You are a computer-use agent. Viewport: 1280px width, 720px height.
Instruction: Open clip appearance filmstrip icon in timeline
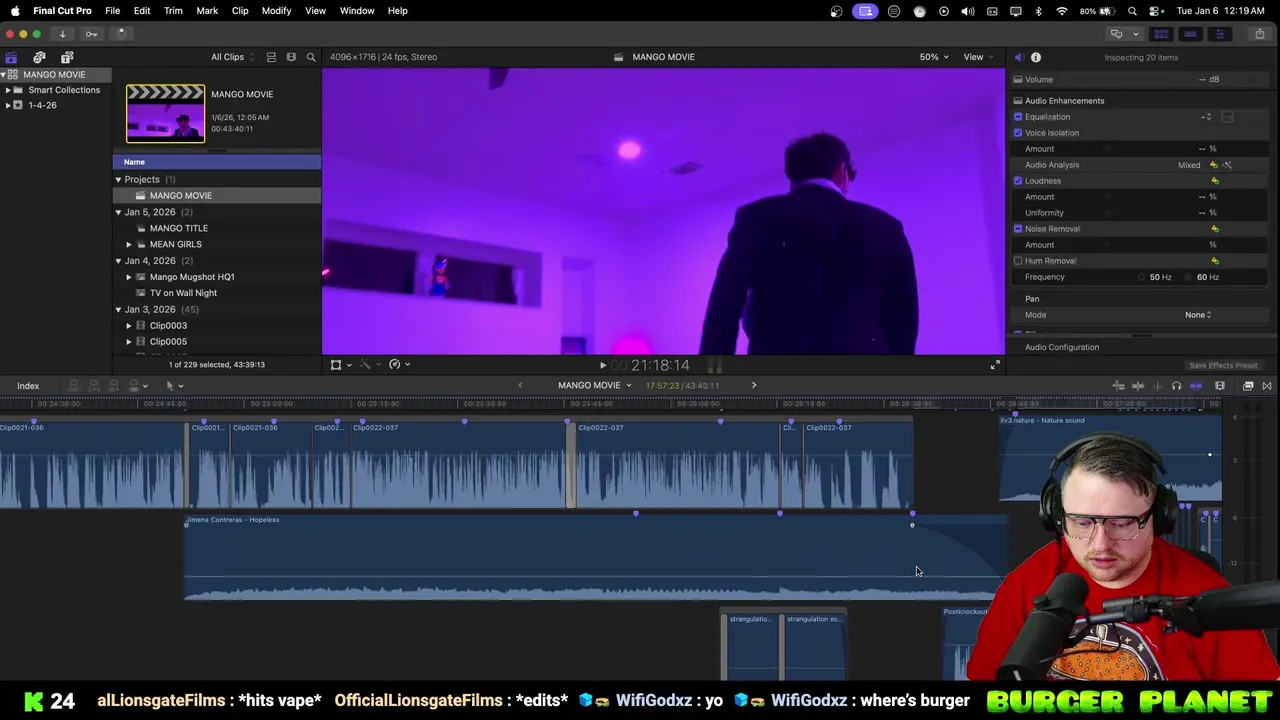click(x=1220, y=386)
